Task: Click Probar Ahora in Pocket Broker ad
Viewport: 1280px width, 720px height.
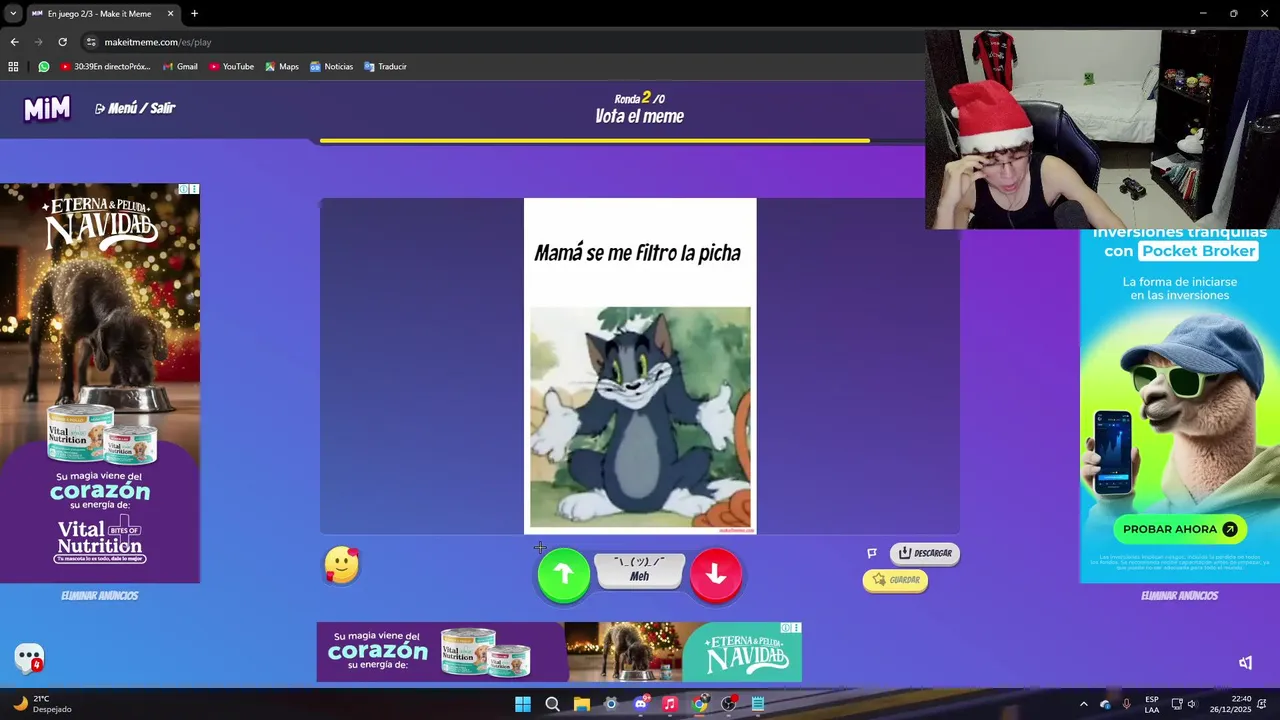Action: tap(1180, 529)
